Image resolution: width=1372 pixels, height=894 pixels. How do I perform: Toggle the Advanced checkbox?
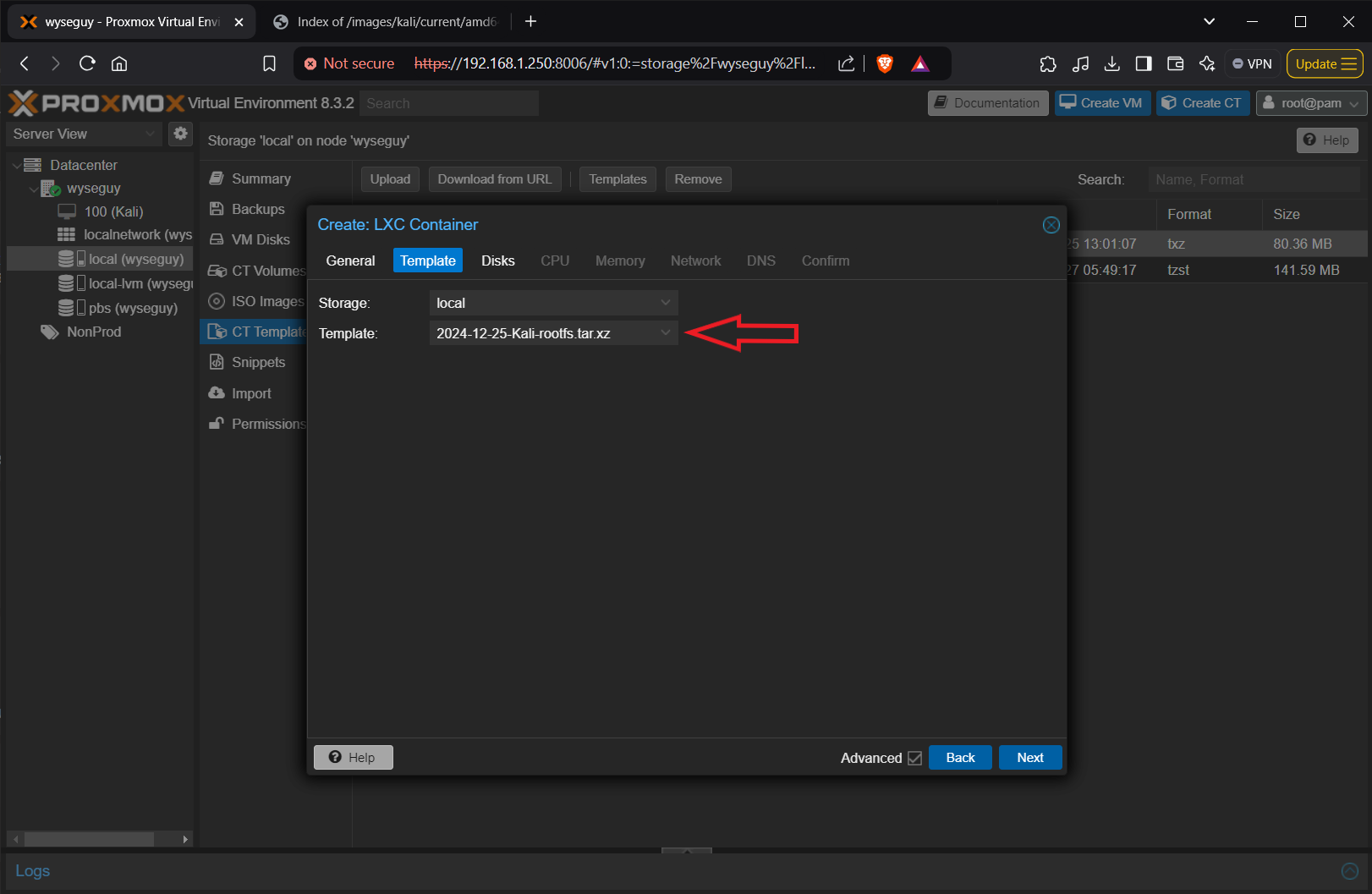(914, 758)
